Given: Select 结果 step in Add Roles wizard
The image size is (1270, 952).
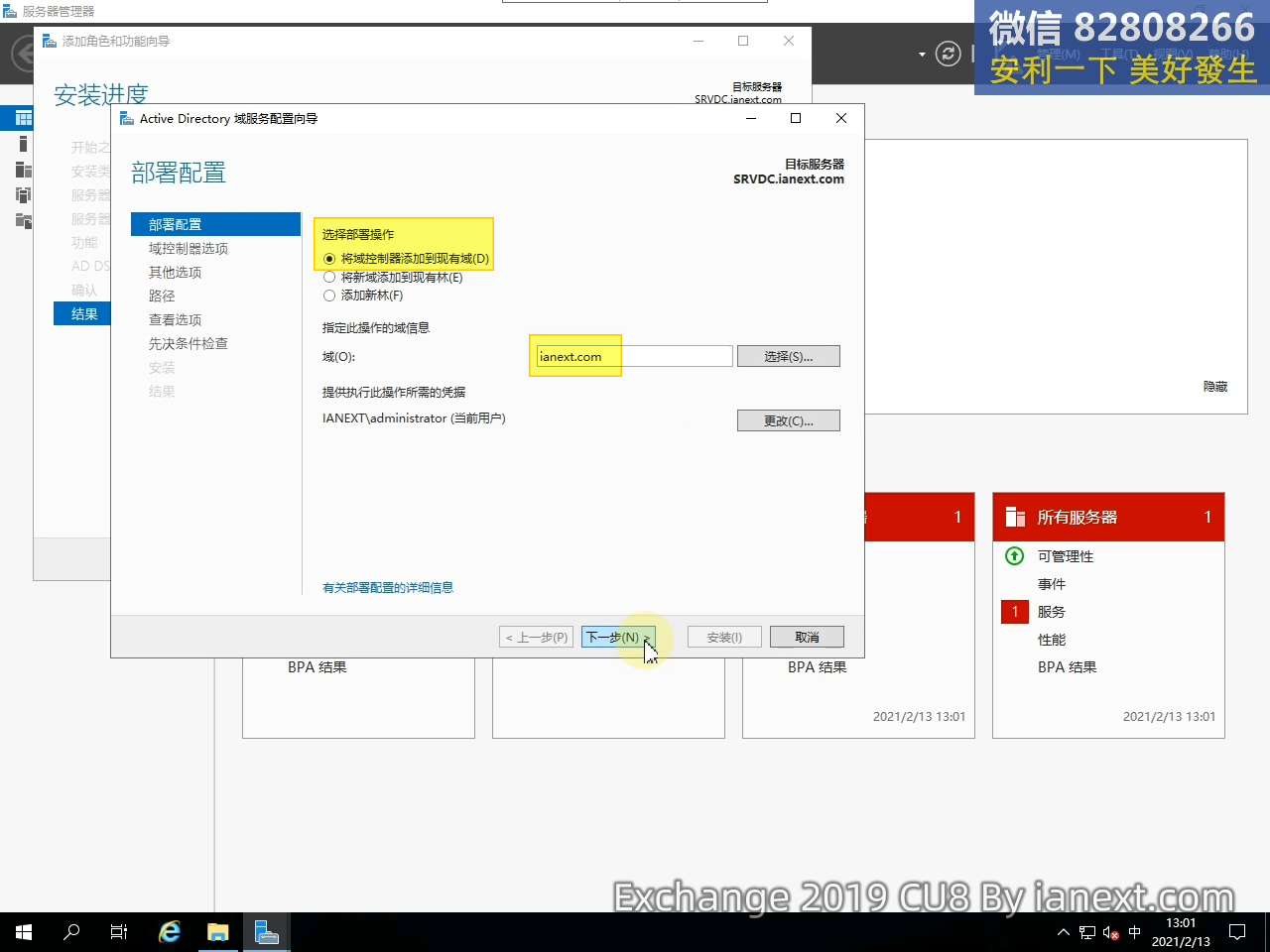Looking at the screenshot, I should [83, 314].
